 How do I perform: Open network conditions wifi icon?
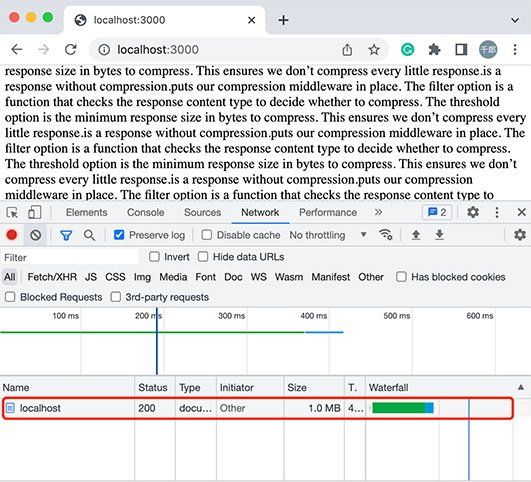point(386,235)
